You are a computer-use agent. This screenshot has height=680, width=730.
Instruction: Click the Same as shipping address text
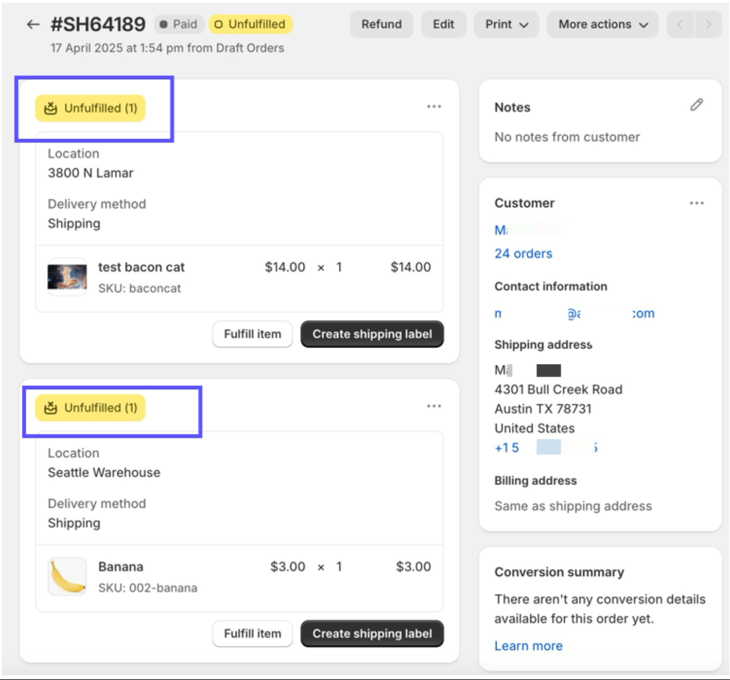[x=573, y=506]
